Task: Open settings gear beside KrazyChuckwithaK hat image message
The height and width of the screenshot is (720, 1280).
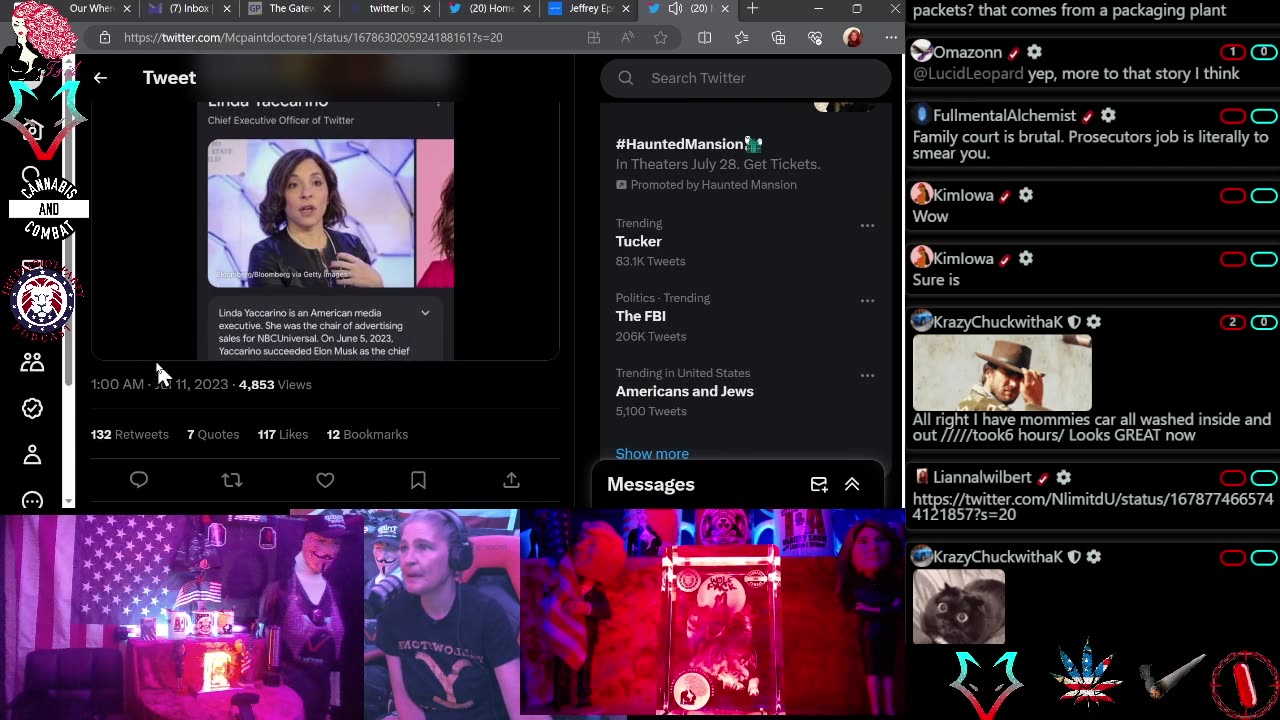Action: click(x=1094, y=322)
